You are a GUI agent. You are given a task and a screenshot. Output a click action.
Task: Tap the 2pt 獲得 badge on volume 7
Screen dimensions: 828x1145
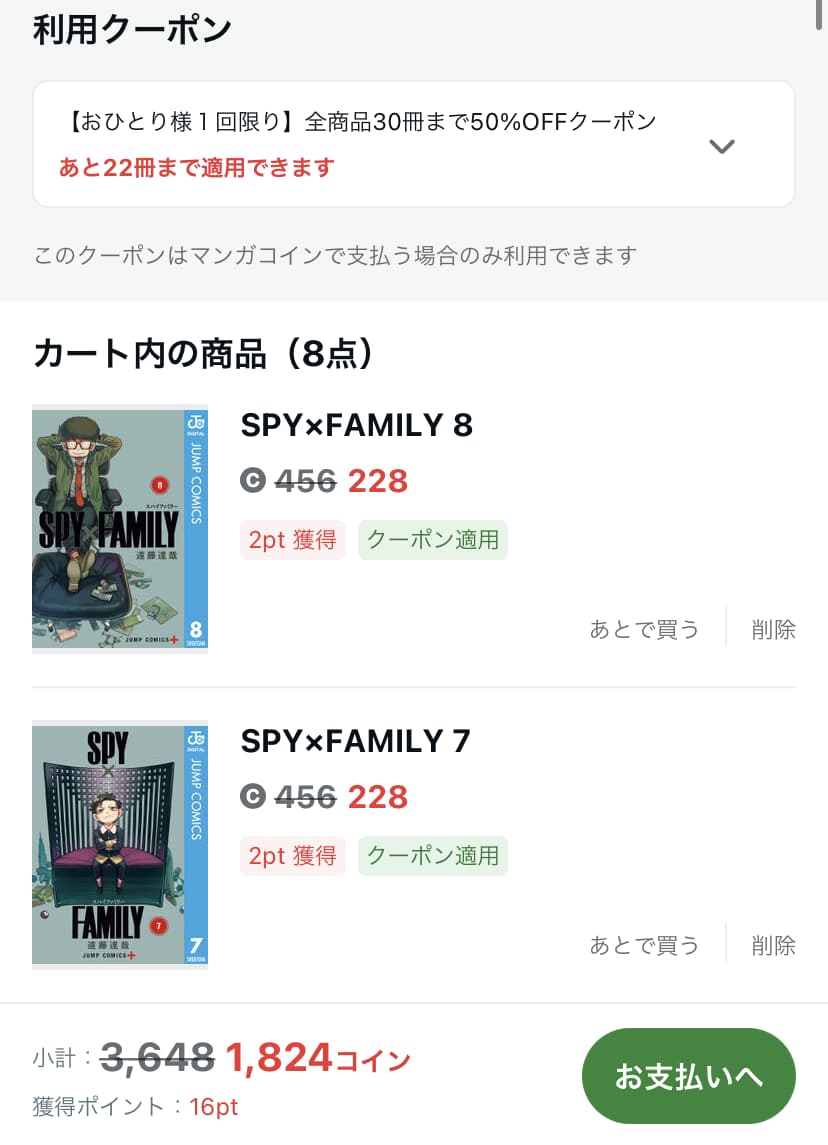(x=293, y=856)
